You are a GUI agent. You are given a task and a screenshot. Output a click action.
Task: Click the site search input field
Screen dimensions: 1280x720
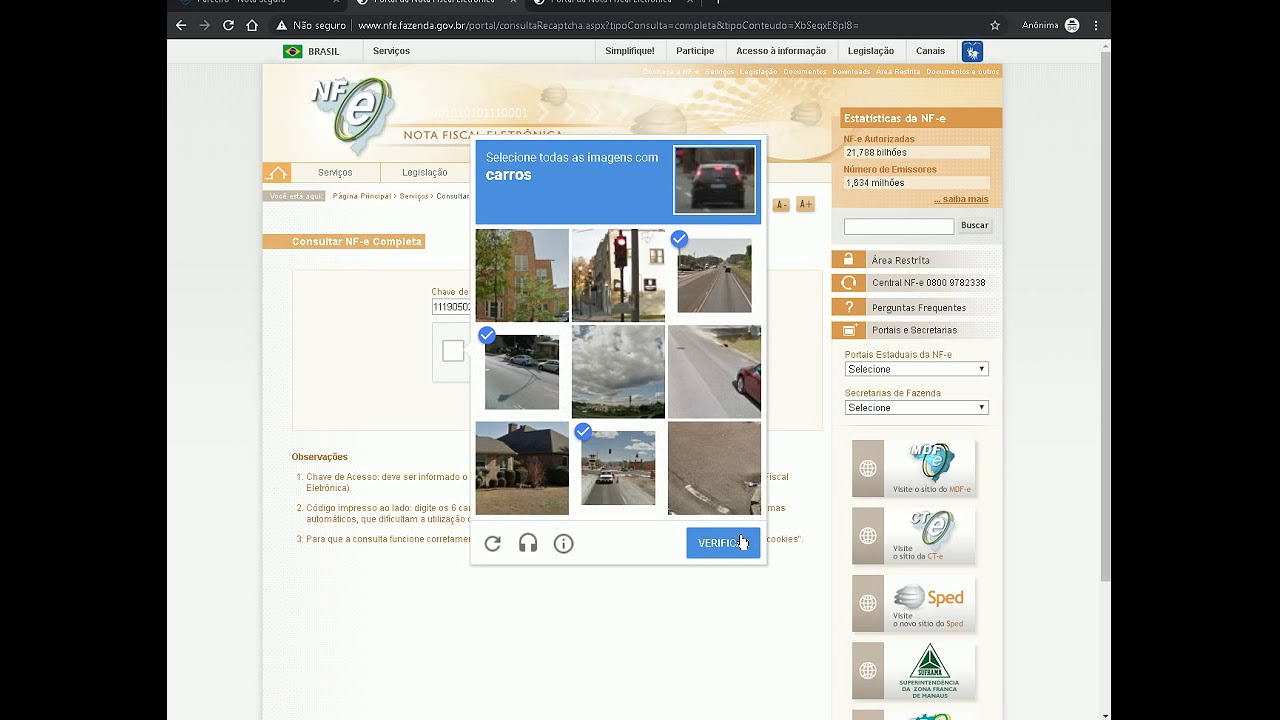[x=898, y=226]
